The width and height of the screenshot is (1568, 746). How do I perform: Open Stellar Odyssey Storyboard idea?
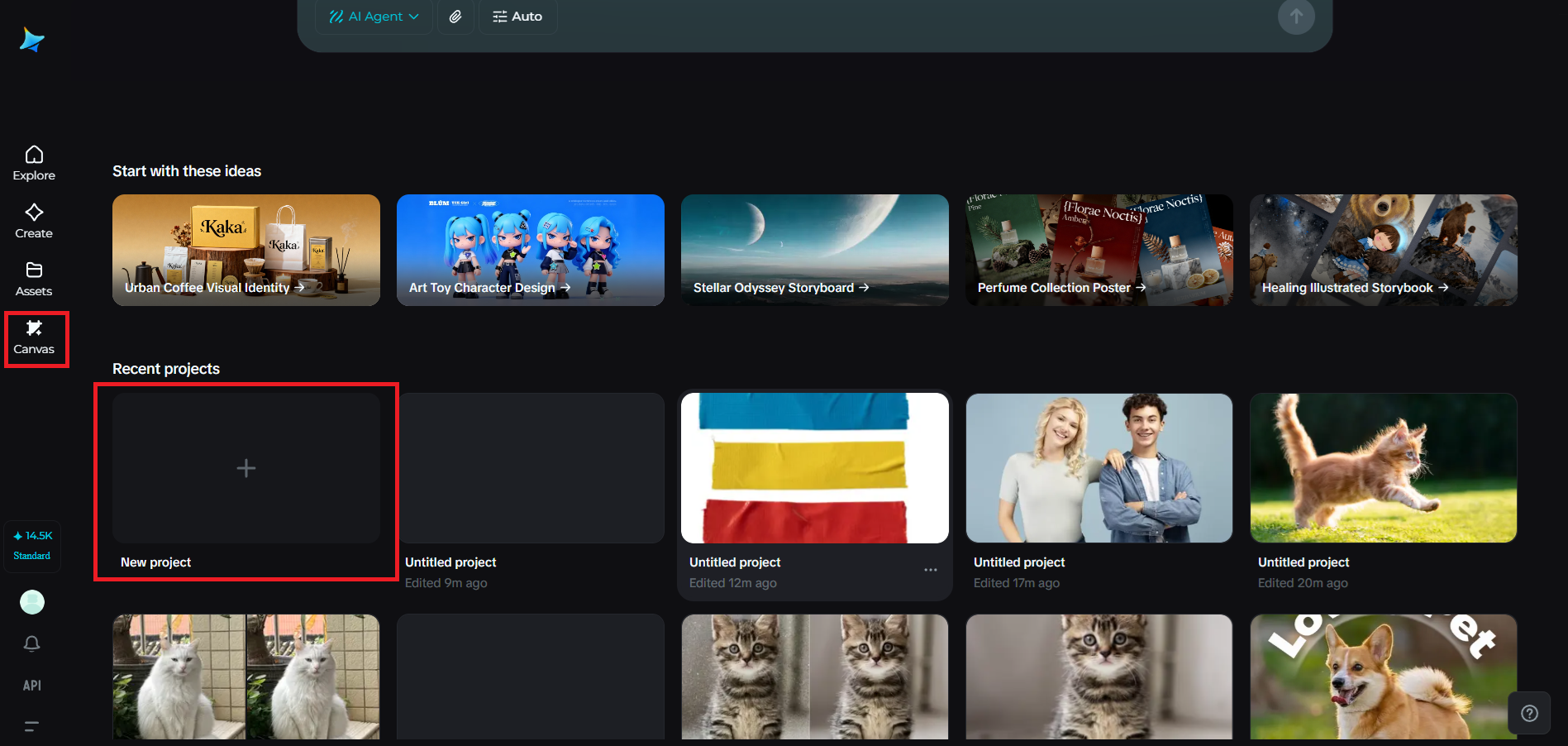point(815,250)
